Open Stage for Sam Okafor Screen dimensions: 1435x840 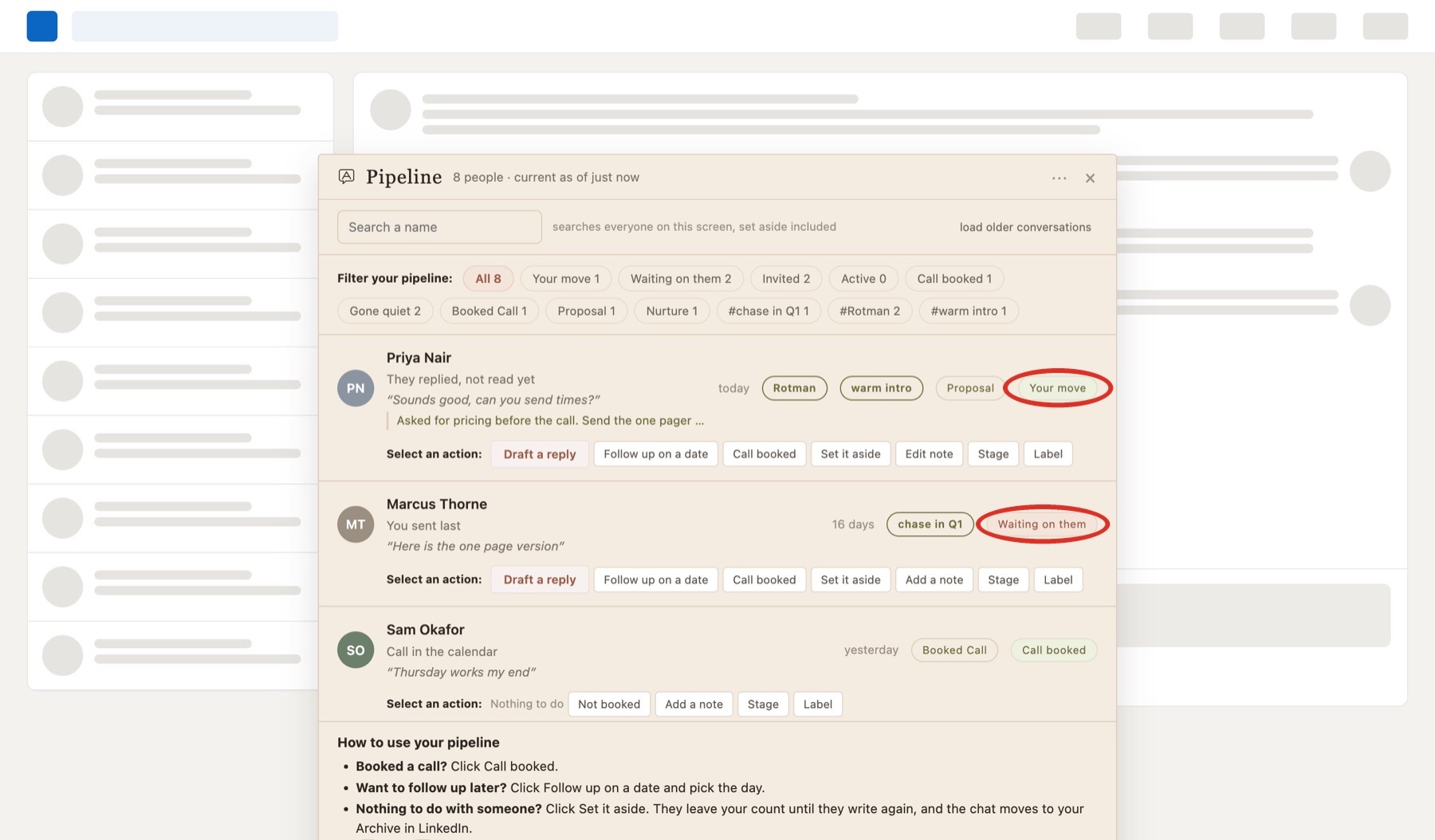click(x=763, y=704)
